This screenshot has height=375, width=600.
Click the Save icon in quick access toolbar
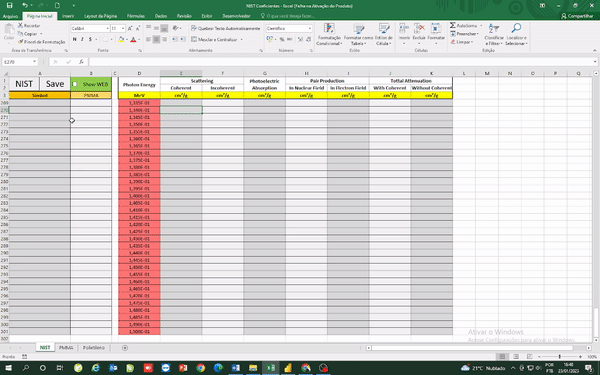[x=10, y=5]
